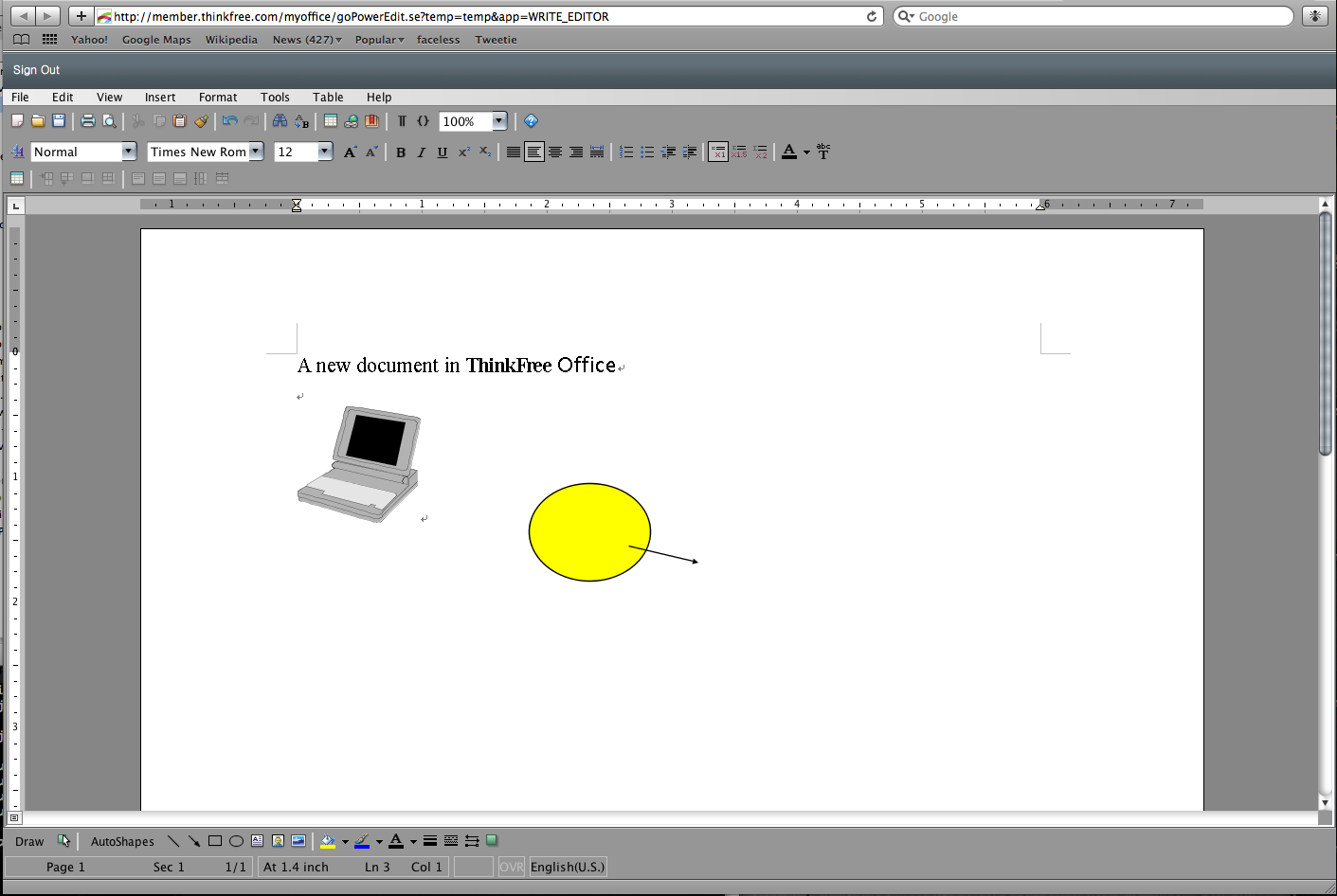
Task: Open a file using the folder icon
Action: click(x=38, y=121)
